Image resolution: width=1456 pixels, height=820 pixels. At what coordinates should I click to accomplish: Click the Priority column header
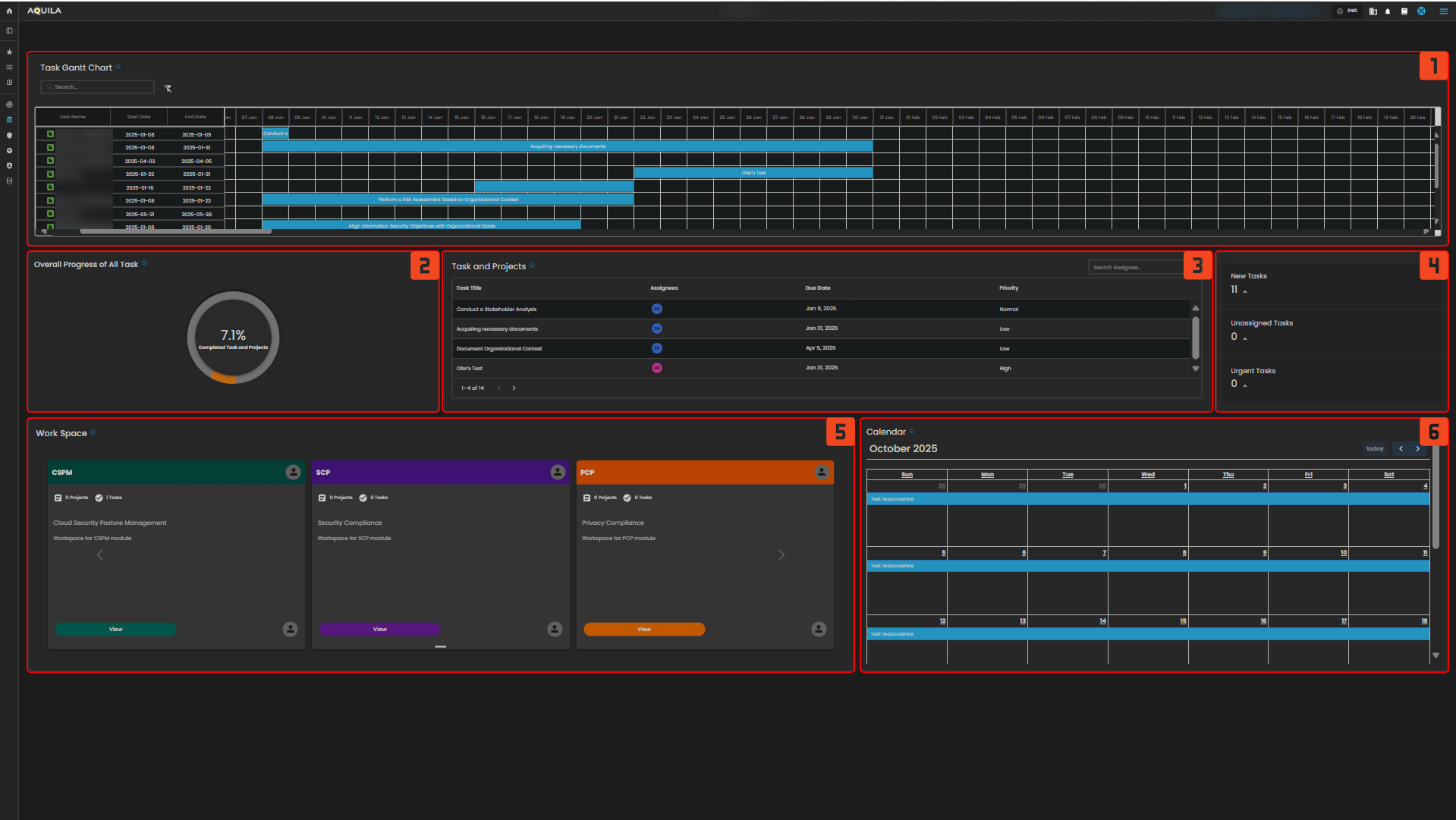[x=1008, y=288]
